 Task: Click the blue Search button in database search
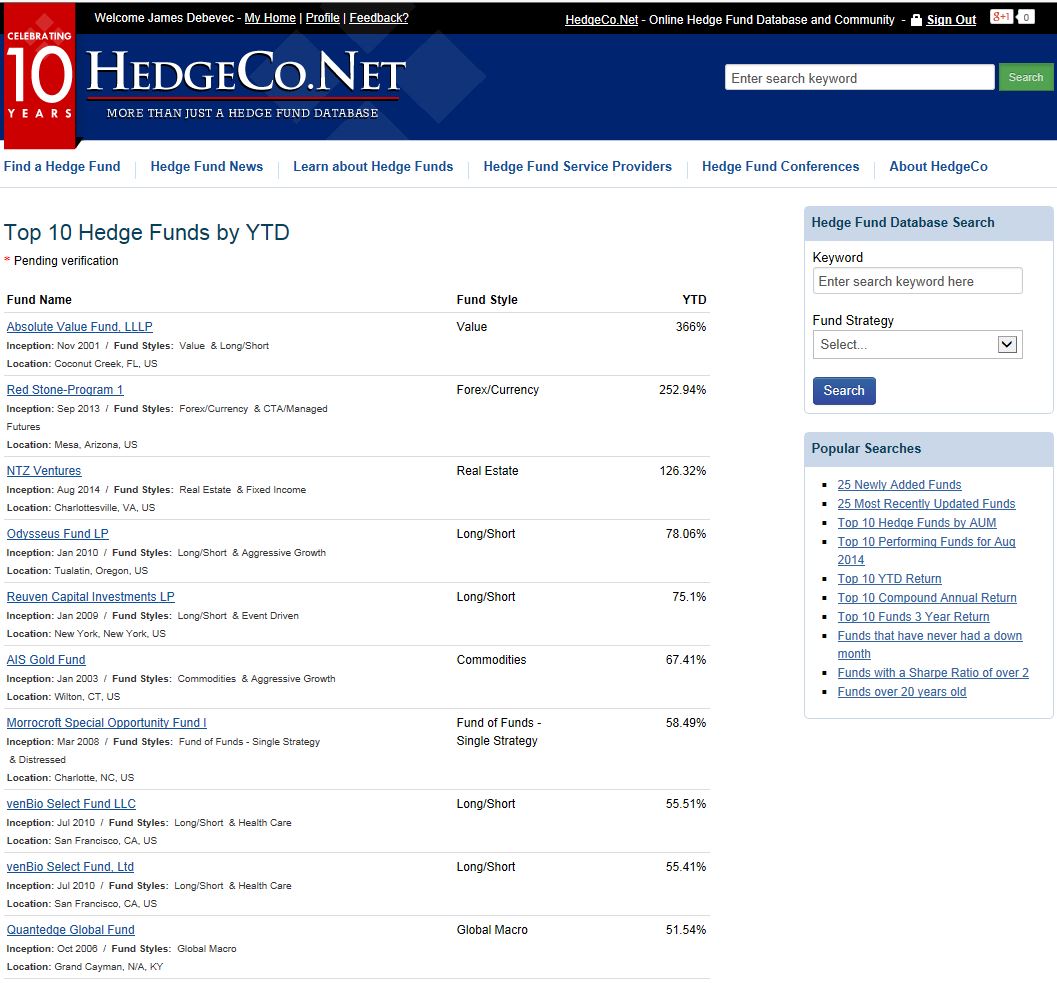tap(844, 391)
